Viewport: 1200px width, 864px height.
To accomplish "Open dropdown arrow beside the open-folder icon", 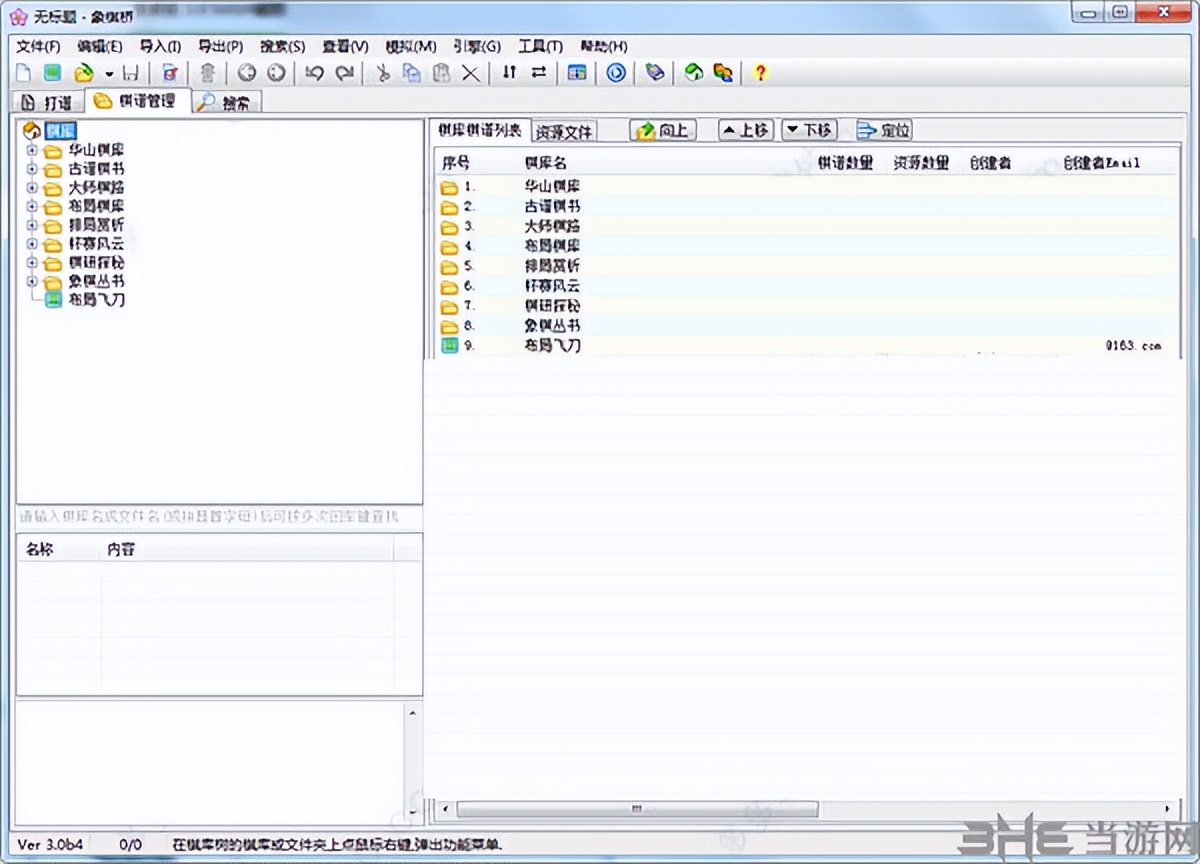I will pyautogui.click(x=108, y=74).
